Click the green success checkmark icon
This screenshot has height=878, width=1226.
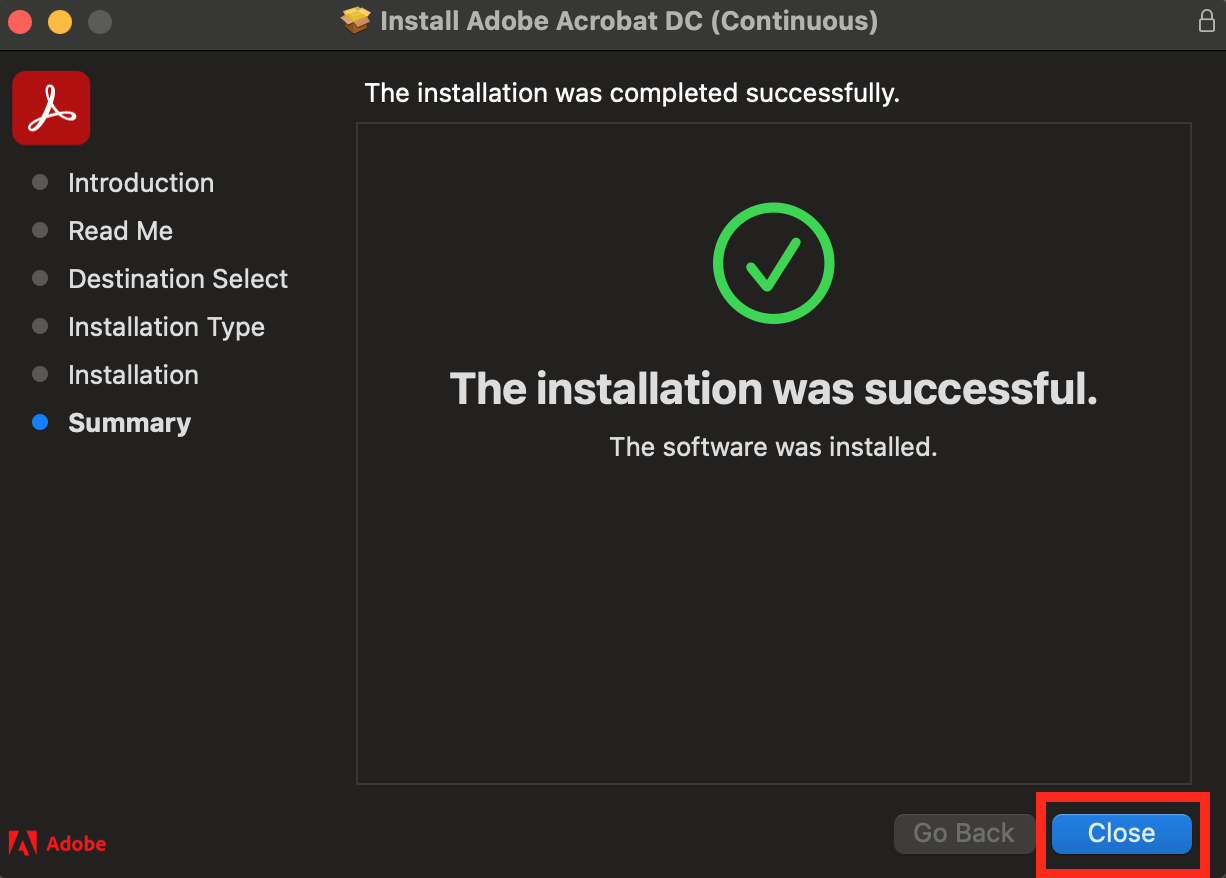click(x=773, y=263)
